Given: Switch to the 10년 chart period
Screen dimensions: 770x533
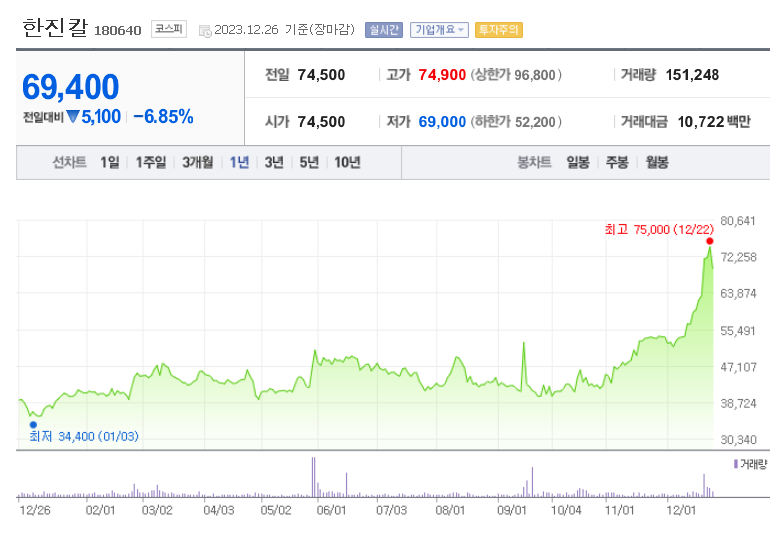Looking at the screenshot, I should (348, 162).
